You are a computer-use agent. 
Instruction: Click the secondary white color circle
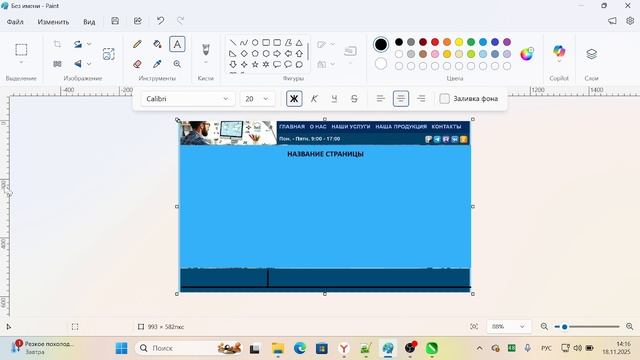pos(381,64)
